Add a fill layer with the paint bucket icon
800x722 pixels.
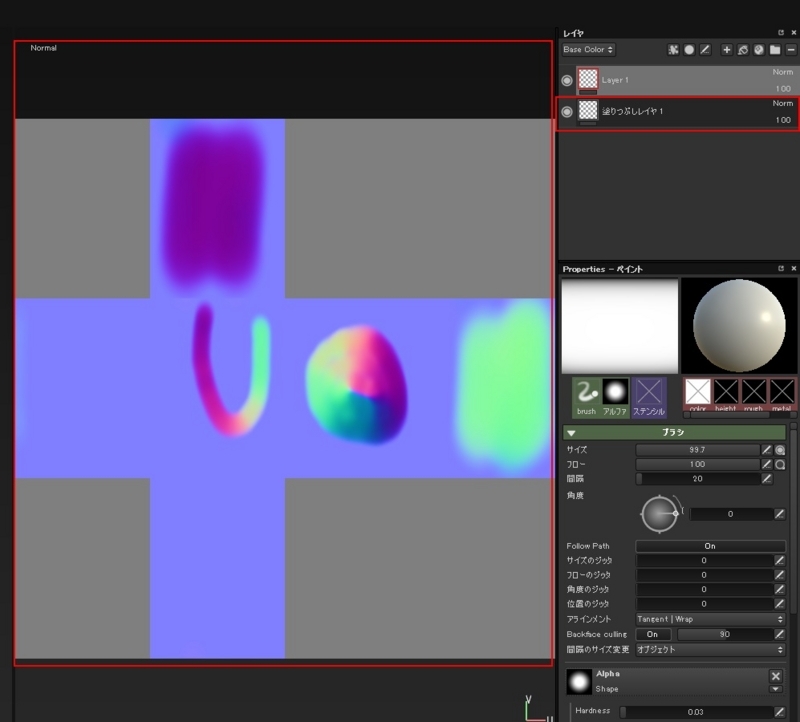click(743, 49)
